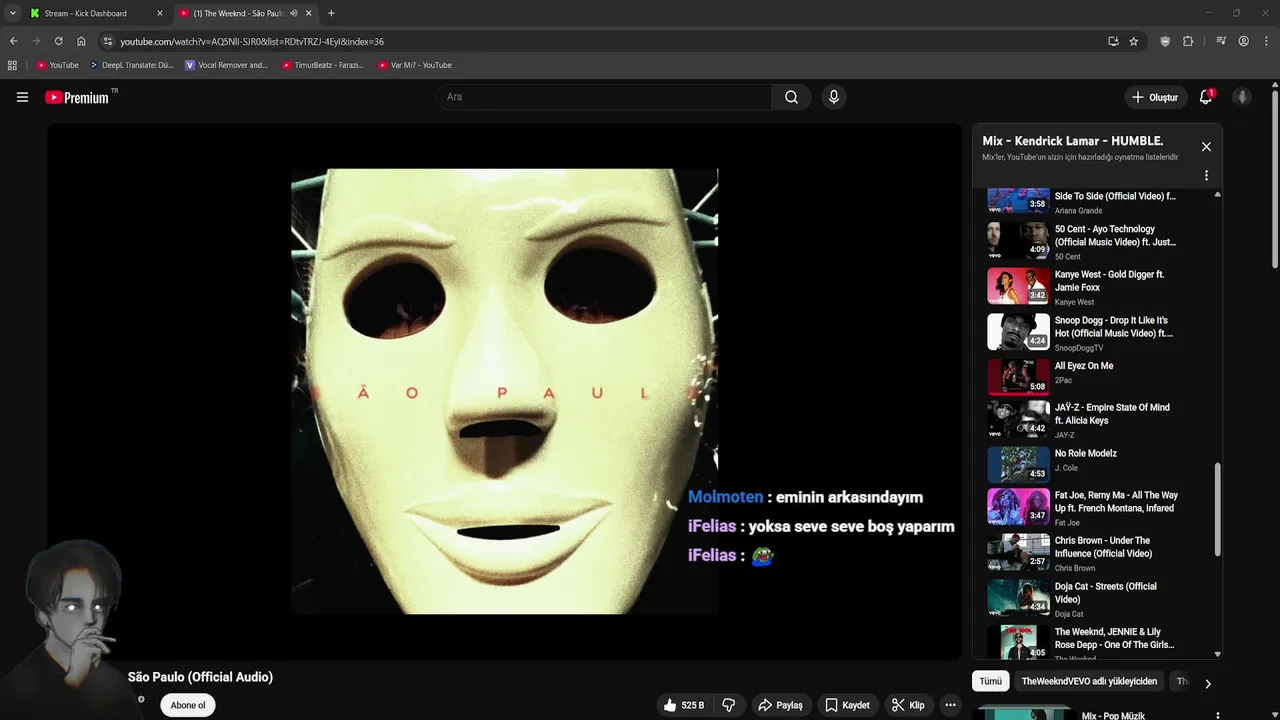Image resolution: width=1280 pixels, height=720 pixels.
Task: Open the Chrome extensions puzzle menu
Action: (1188, 41)
